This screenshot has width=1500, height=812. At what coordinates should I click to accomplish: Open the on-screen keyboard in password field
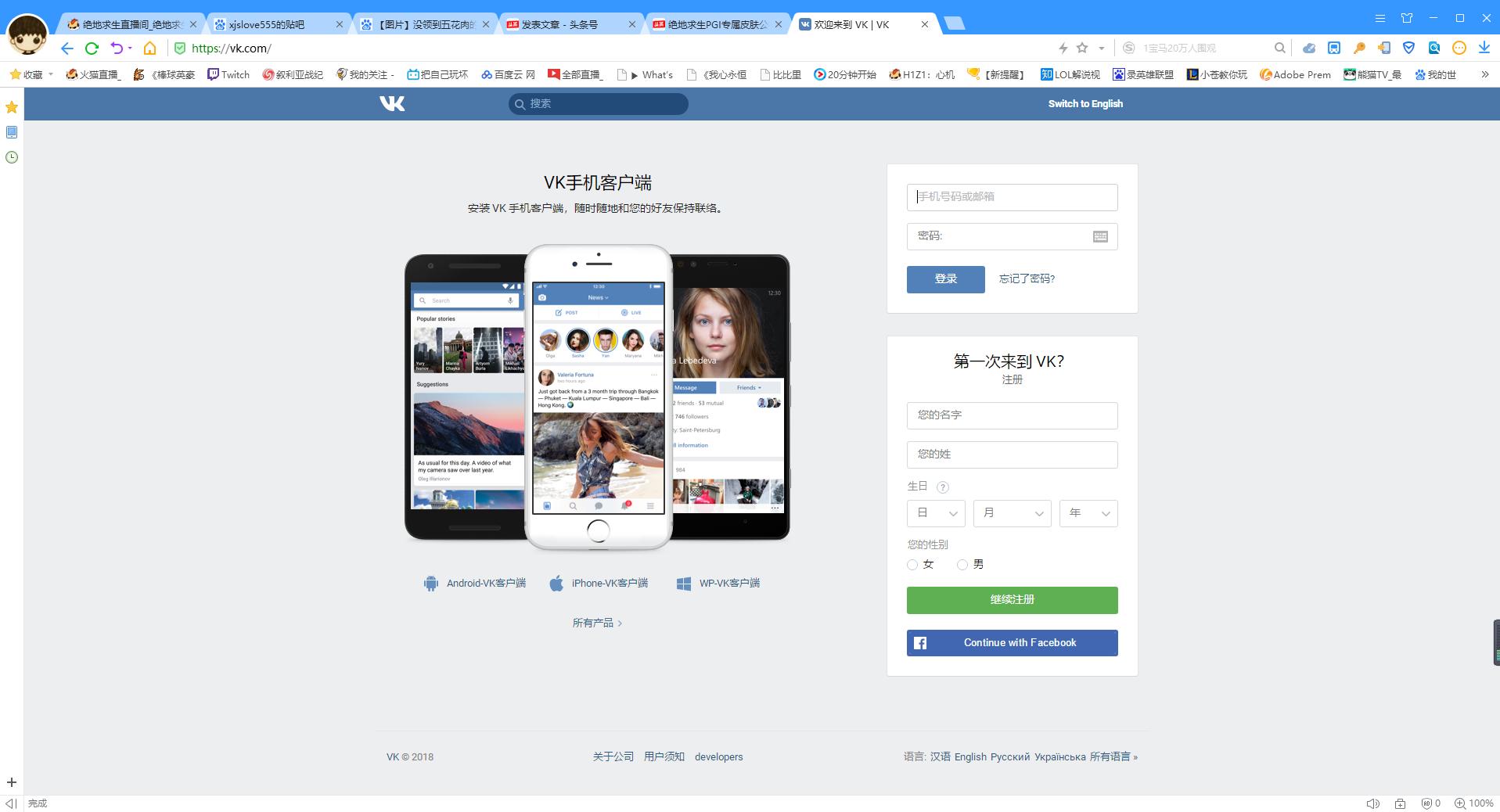click(1099, 236)
